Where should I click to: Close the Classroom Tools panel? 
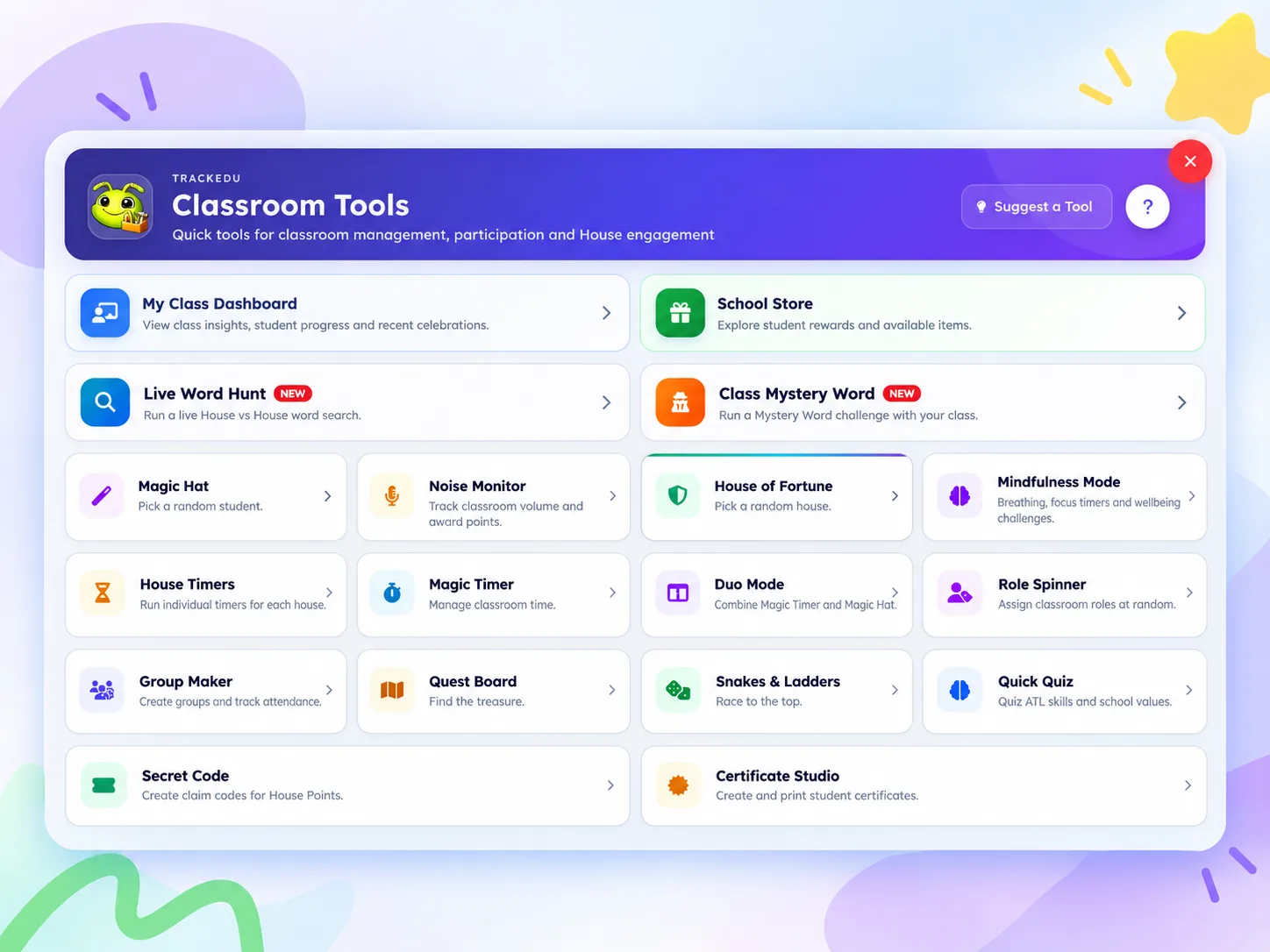pos(1190,161)
